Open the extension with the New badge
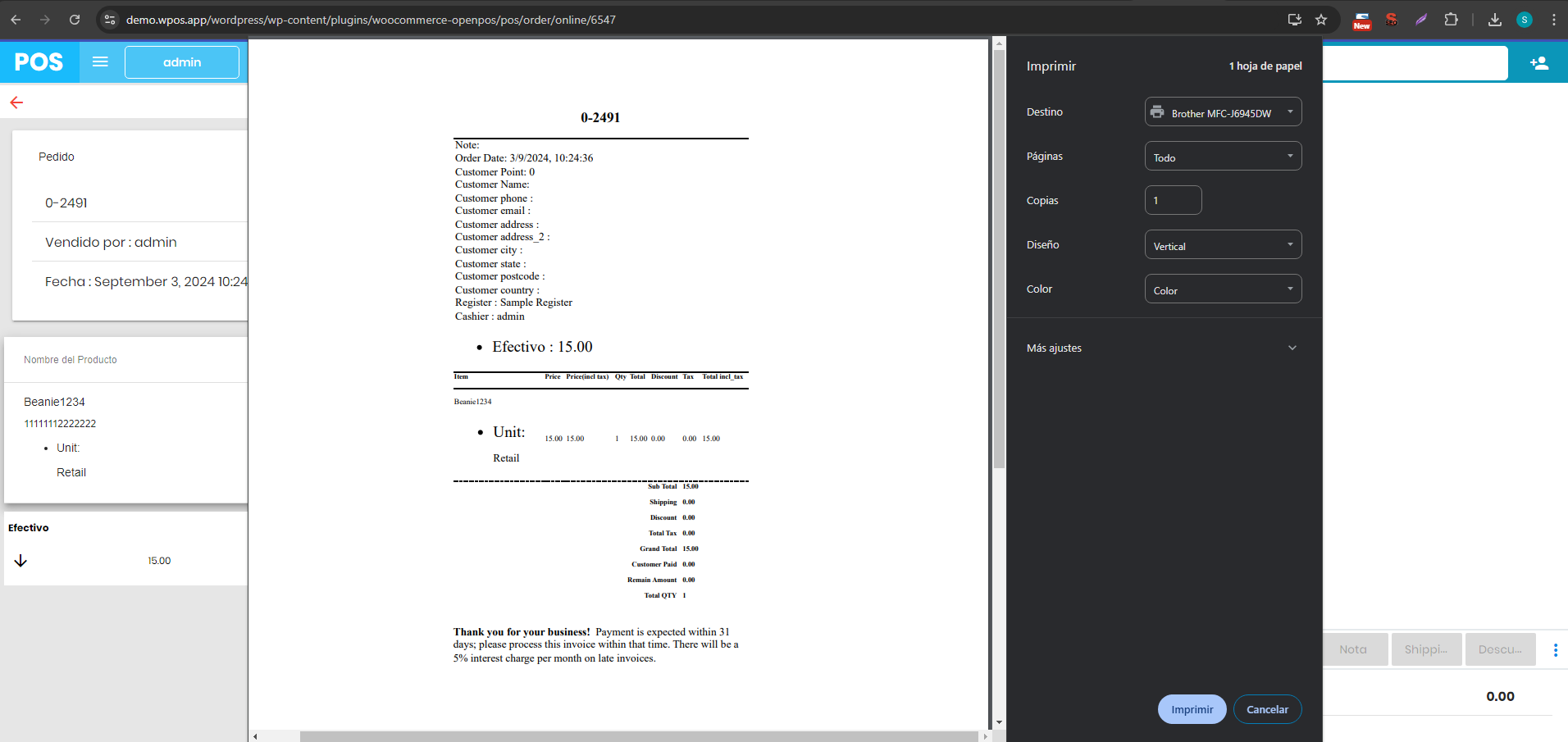The width and height of the screenshot is (1568, 742). click(x=1362, y=20)
